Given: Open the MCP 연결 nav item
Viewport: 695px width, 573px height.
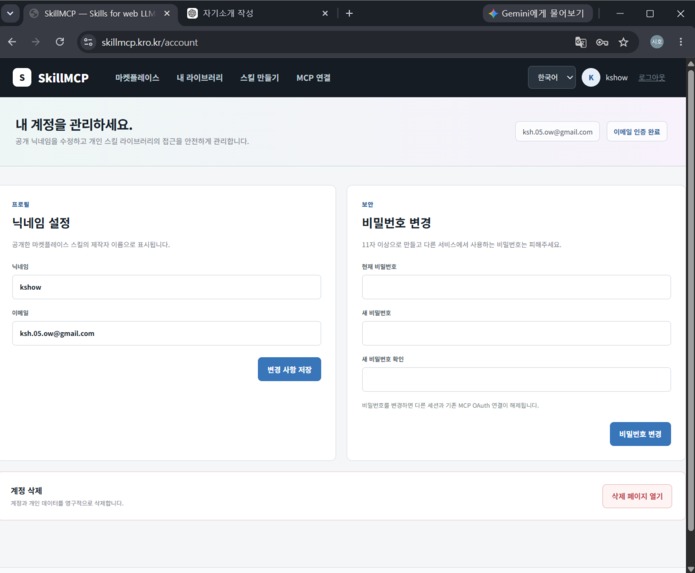Looking at the screenshot, I should (313, 78).
